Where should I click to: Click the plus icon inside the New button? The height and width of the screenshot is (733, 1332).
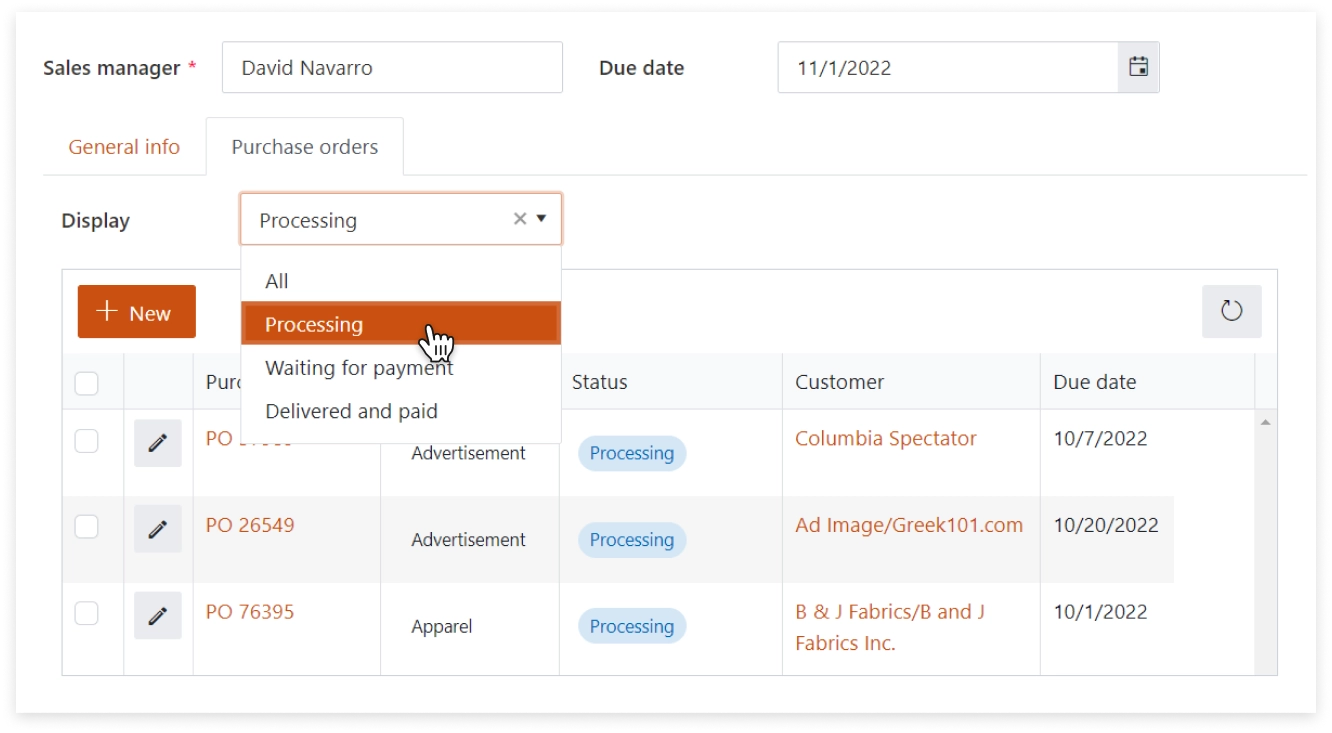(108, 312)
